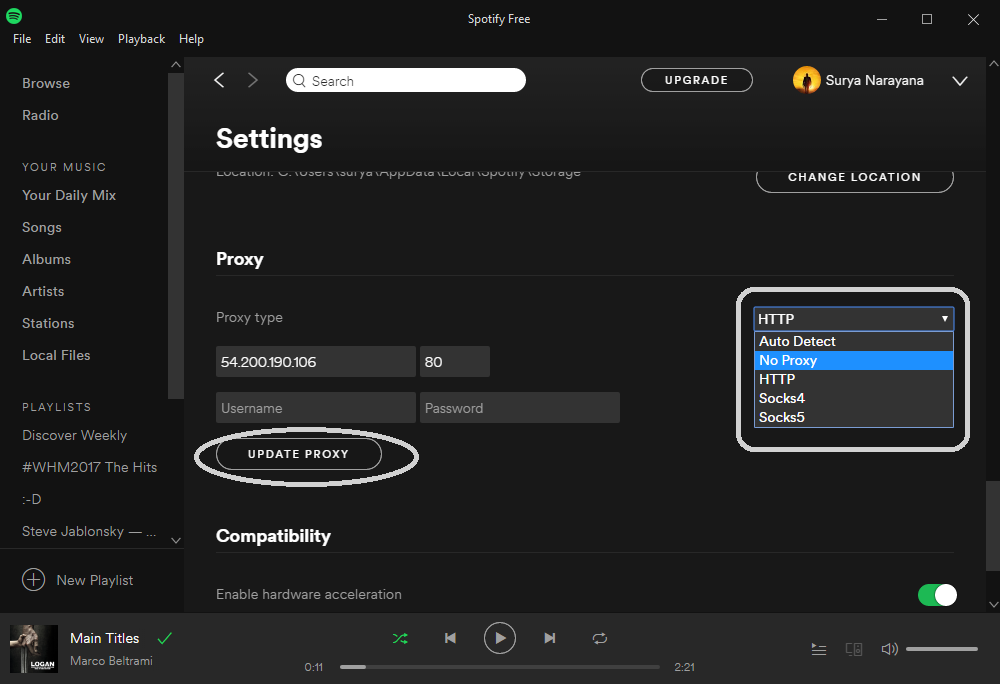Click the UPGRADE button
The height and width of the screenshot is (684, 1000).
pyautogui.click(x=696, y=80)
